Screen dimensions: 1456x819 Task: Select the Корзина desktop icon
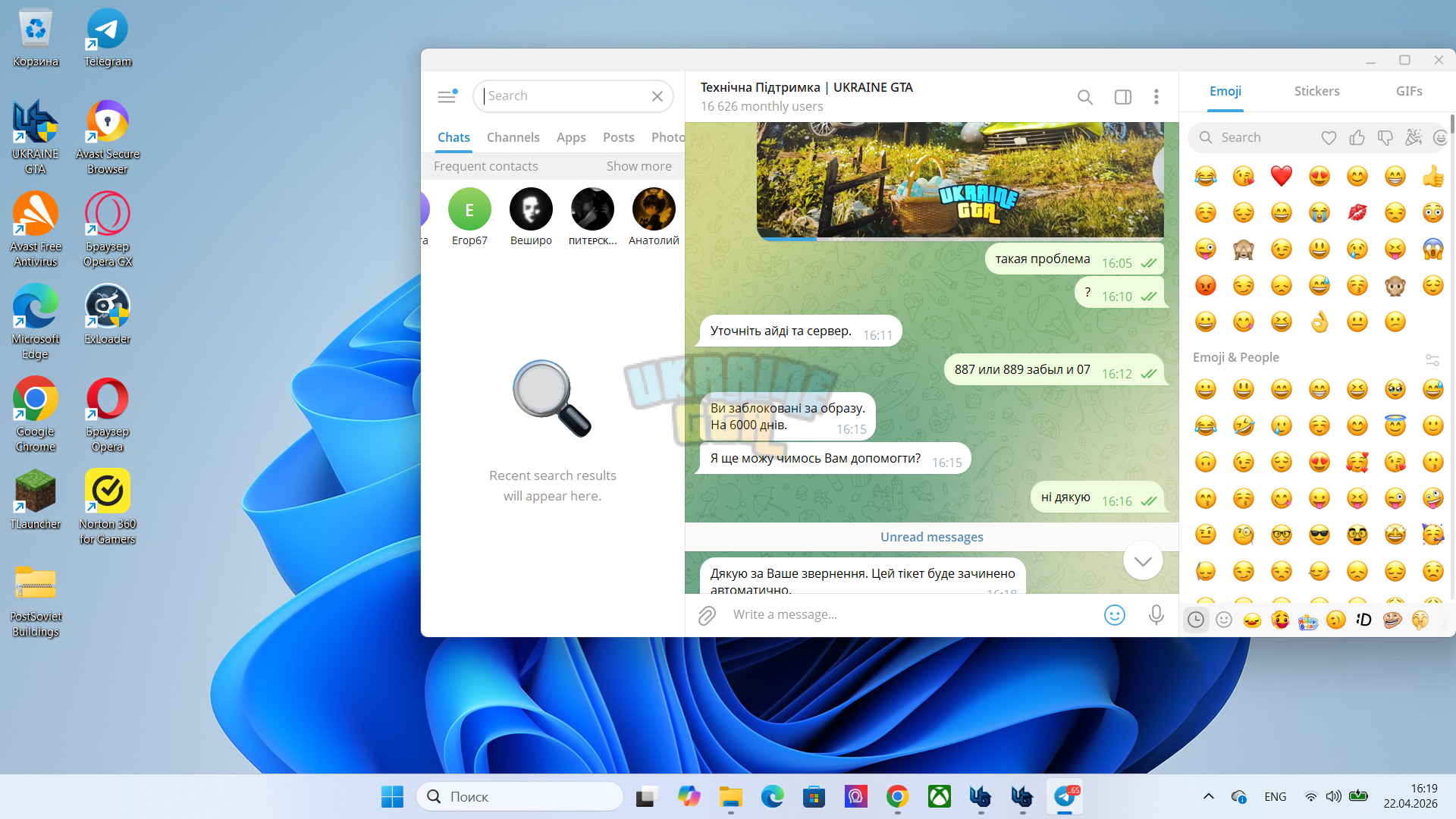[36, 38]
